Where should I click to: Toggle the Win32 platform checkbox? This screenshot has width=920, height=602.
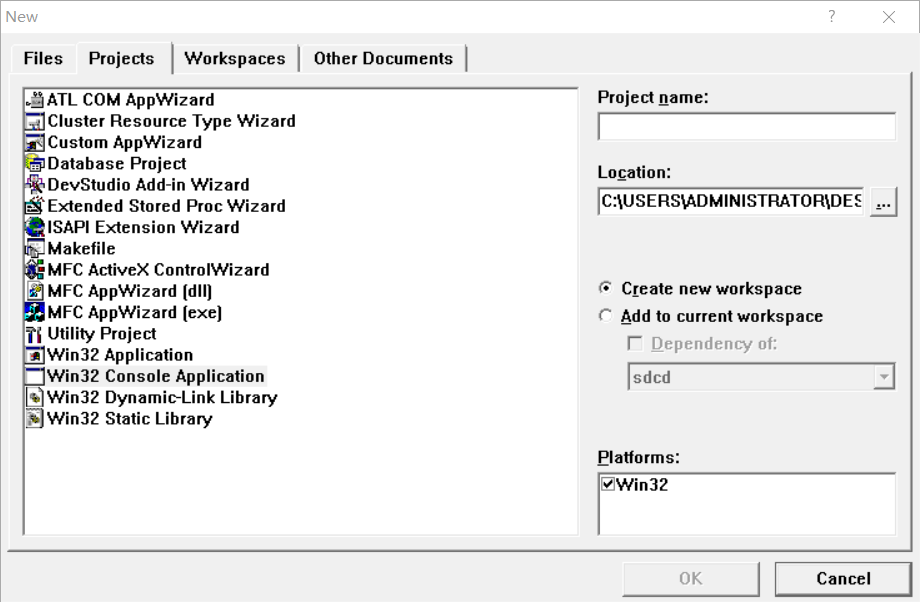click(608, 484)
